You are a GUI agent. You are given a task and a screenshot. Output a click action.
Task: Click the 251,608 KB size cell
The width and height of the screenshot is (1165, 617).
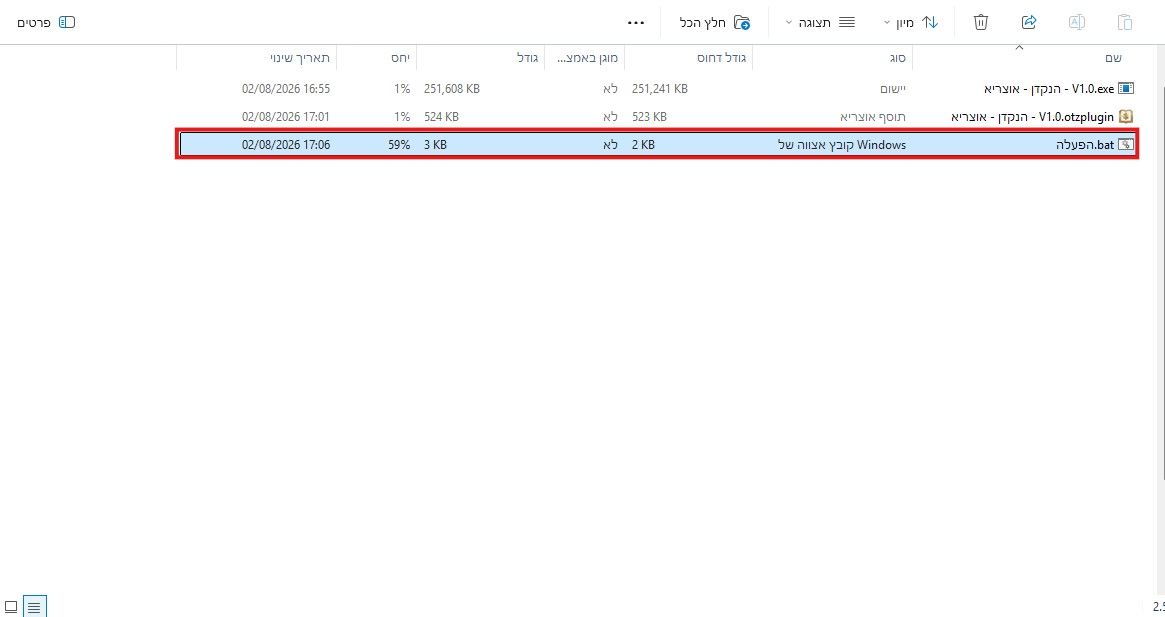click(452, 88)
